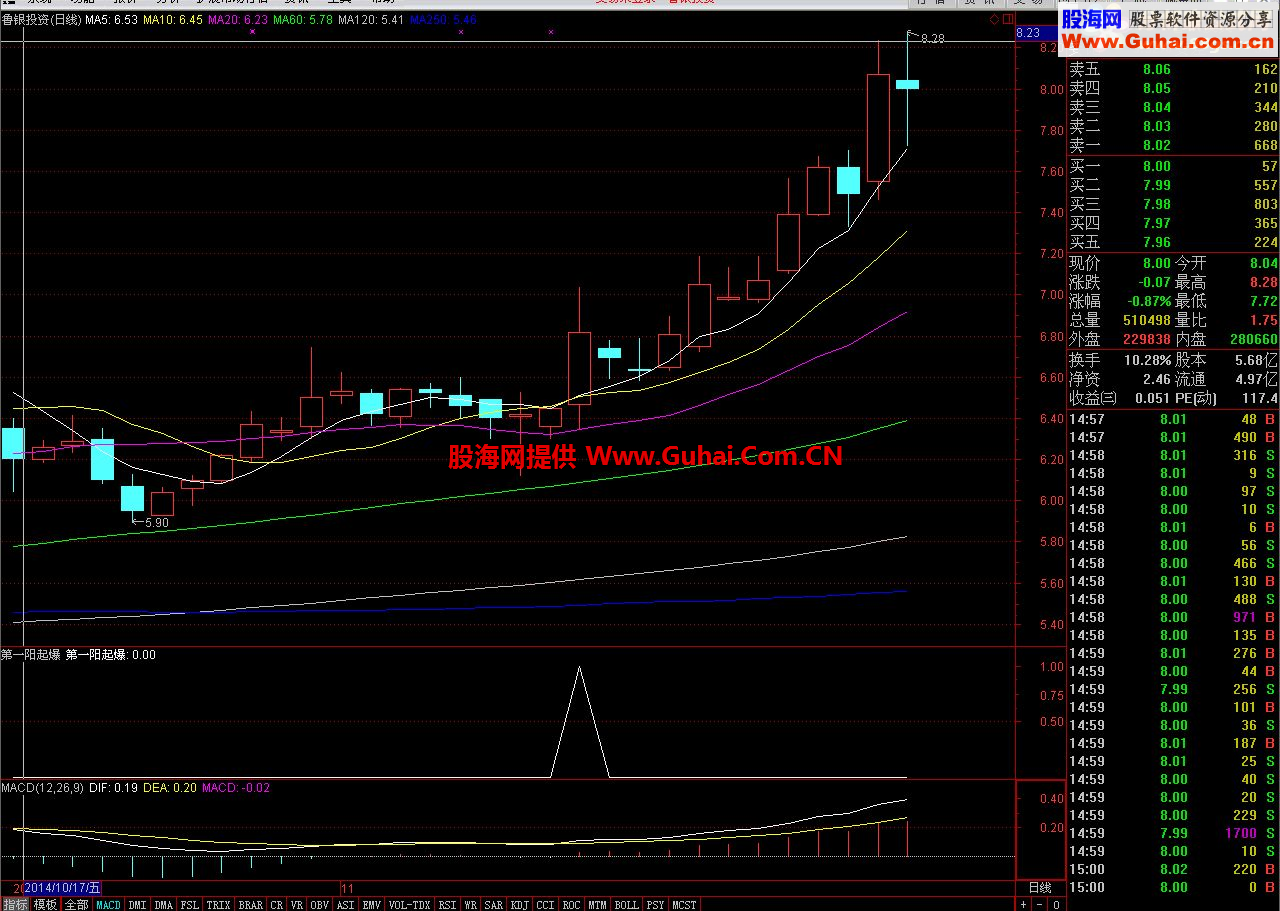Click the 2014/10/17/五 date label
Screen dimensions: 1280x911
pos(62,888)
